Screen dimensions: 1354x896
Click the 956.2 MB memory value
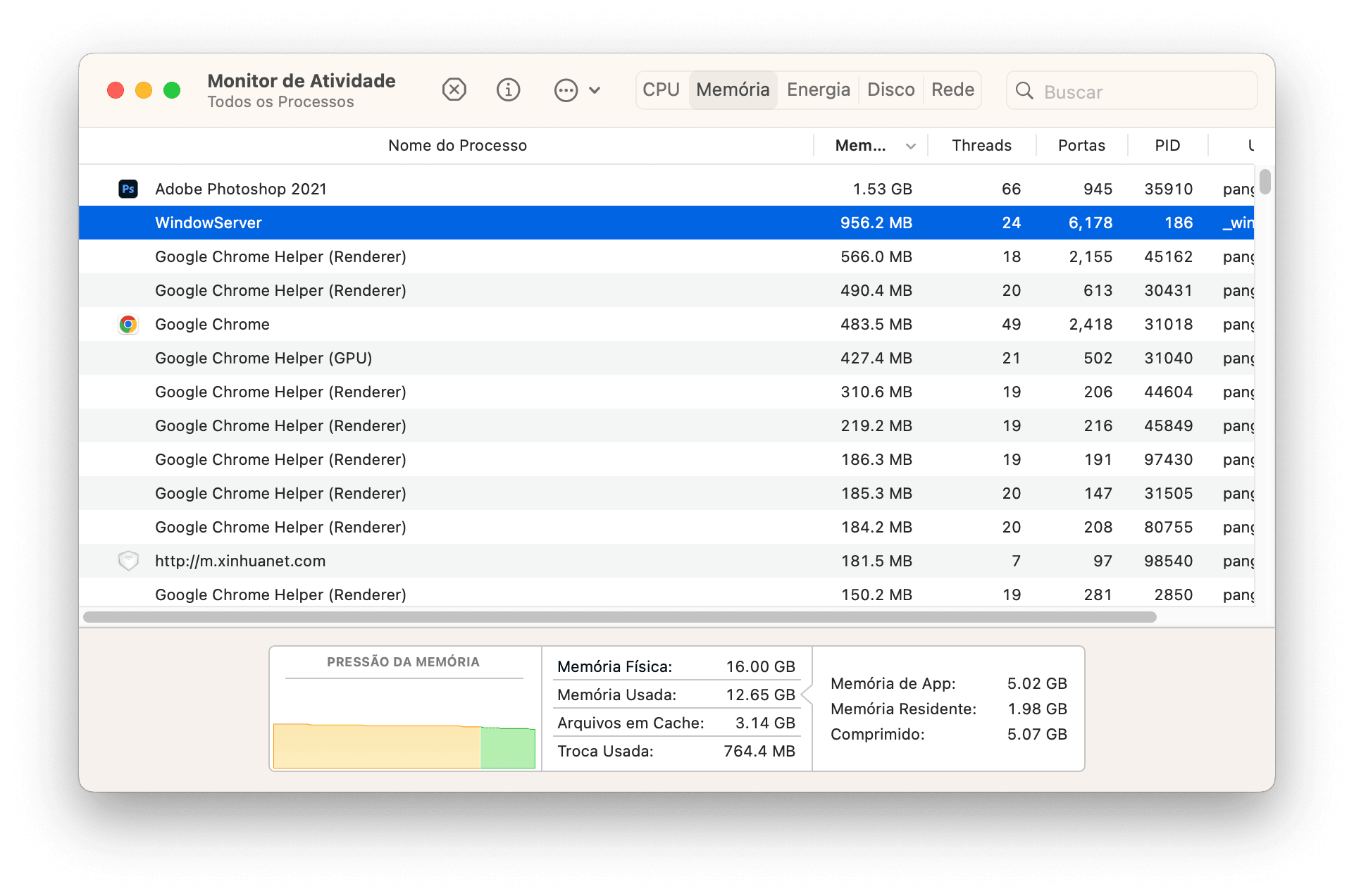point(876,223)
